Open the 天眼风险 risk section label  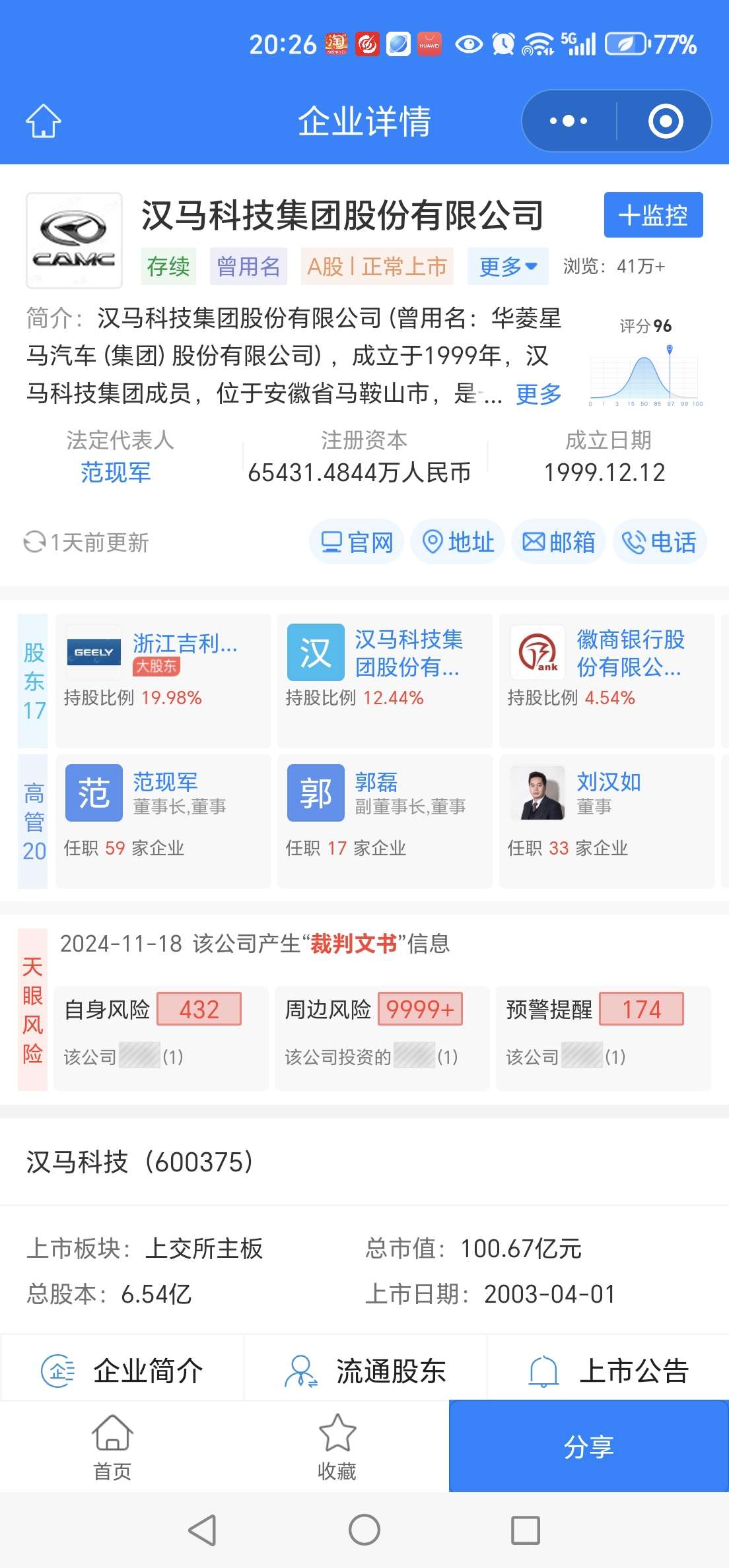coord(33,1010)
